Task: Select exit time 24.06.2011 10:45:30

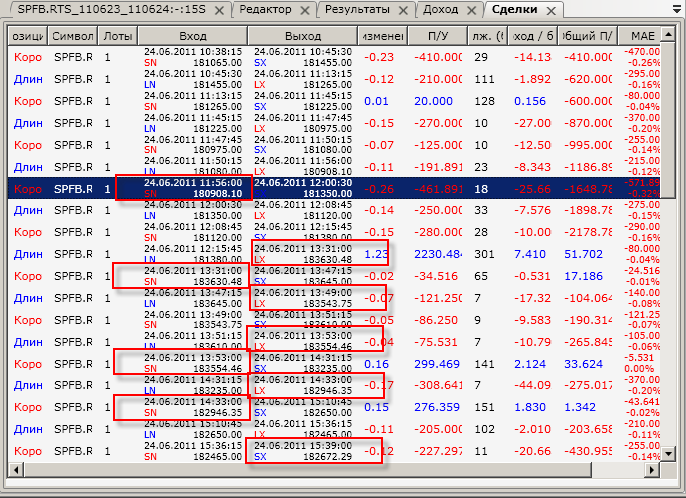Action: tap(303, 52)
